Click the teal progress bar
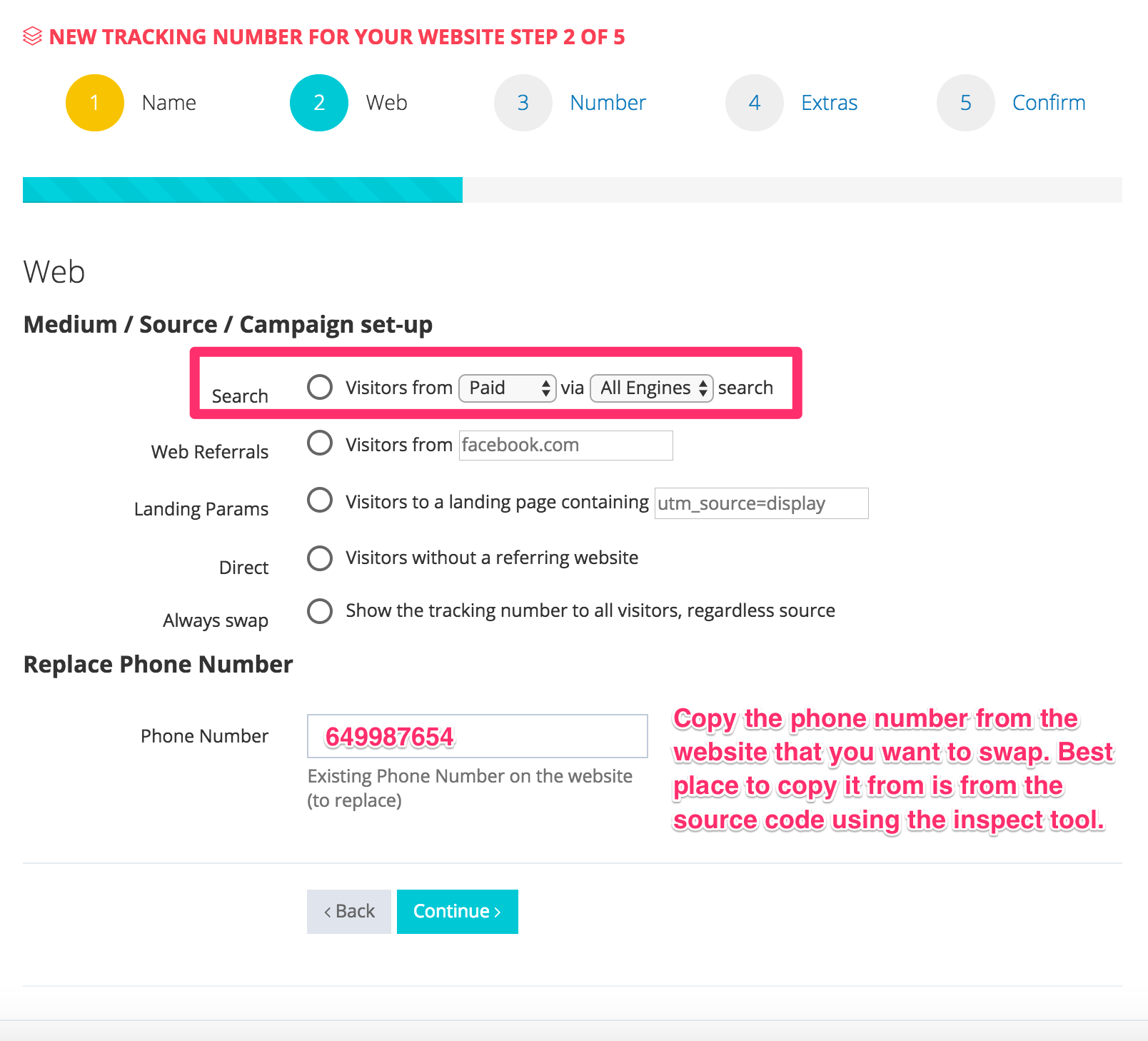 click(243, 190)
